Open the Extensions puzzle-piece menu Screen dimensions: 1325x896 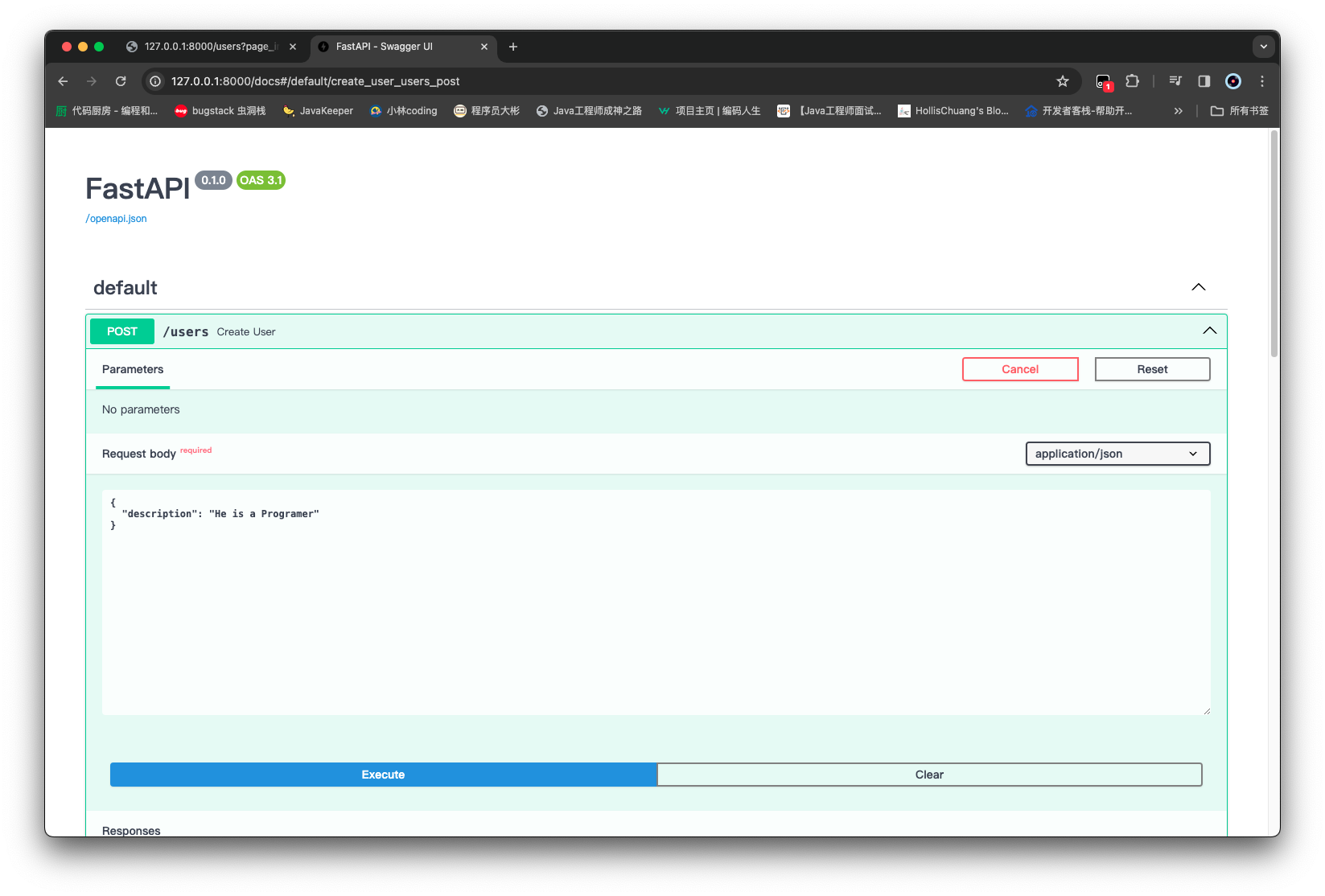click(1133, 81)
